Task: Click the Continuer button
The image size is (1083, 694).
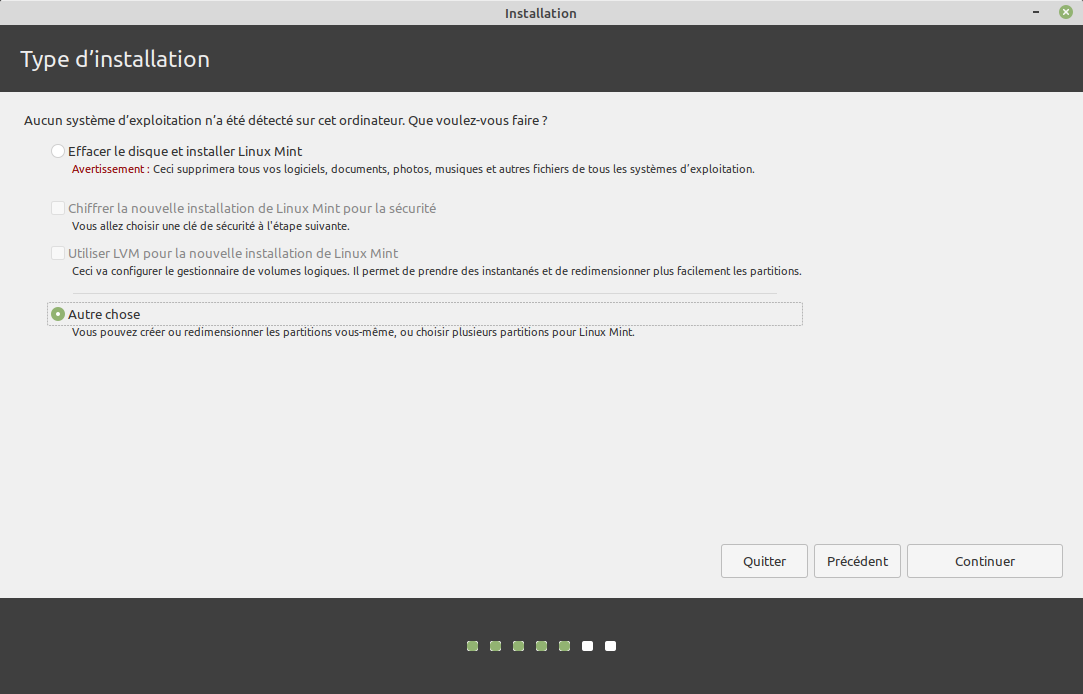Action: tap(984, 561)
